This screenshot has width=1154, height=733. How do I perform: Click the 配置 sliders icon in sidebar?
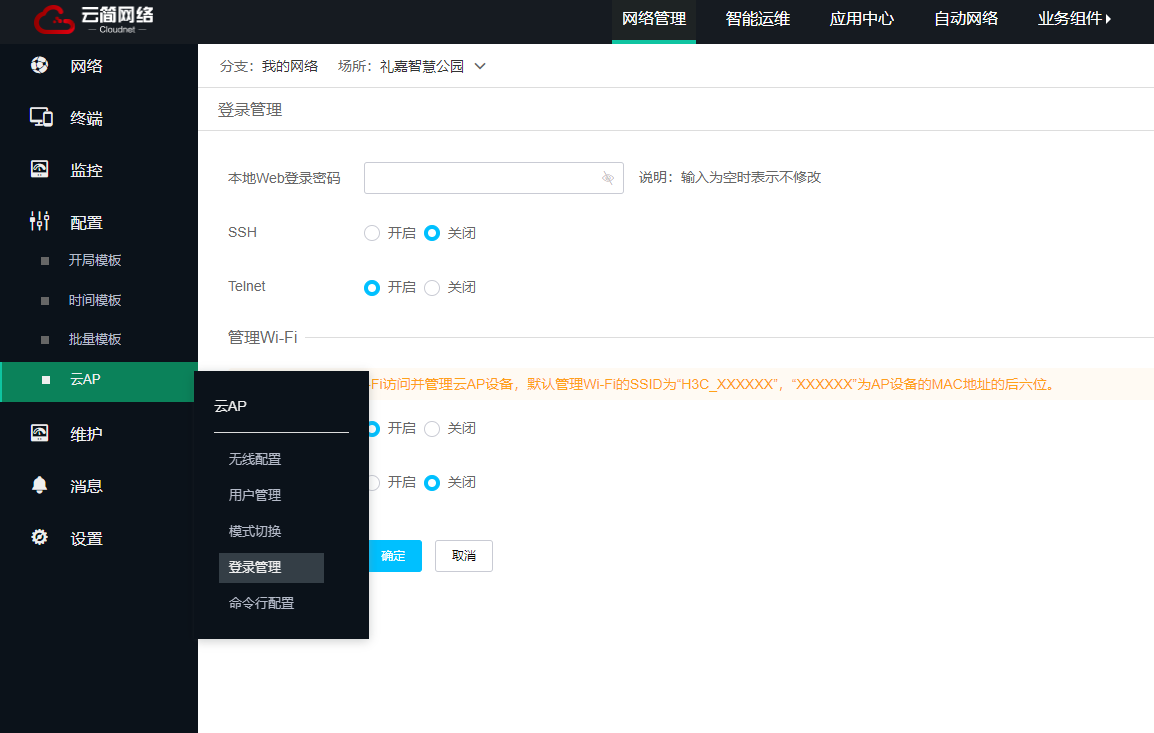point(40,221)
